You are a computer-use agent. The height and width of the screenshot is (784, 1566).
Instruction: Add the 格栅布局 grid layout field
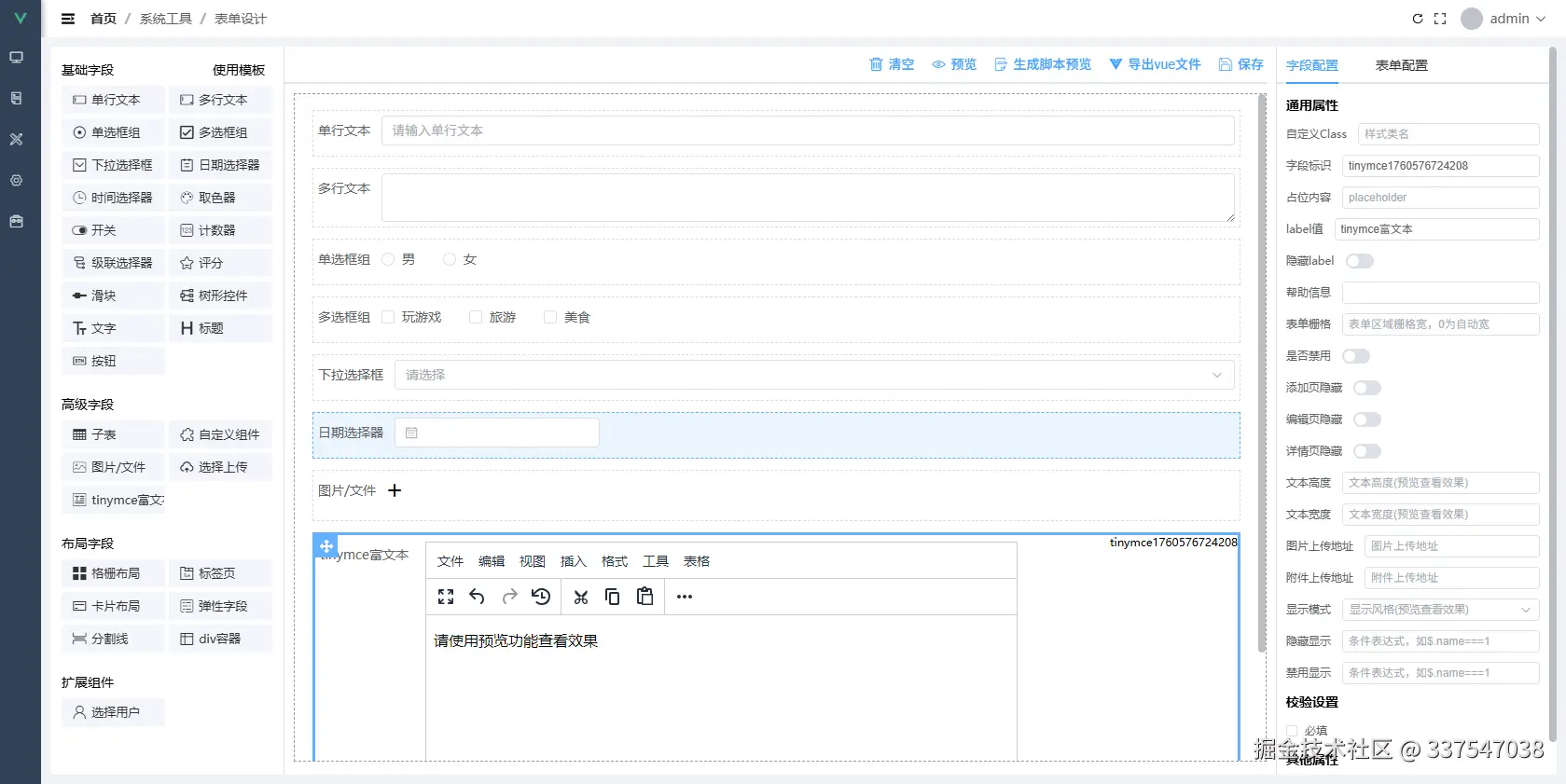point(113,573)
